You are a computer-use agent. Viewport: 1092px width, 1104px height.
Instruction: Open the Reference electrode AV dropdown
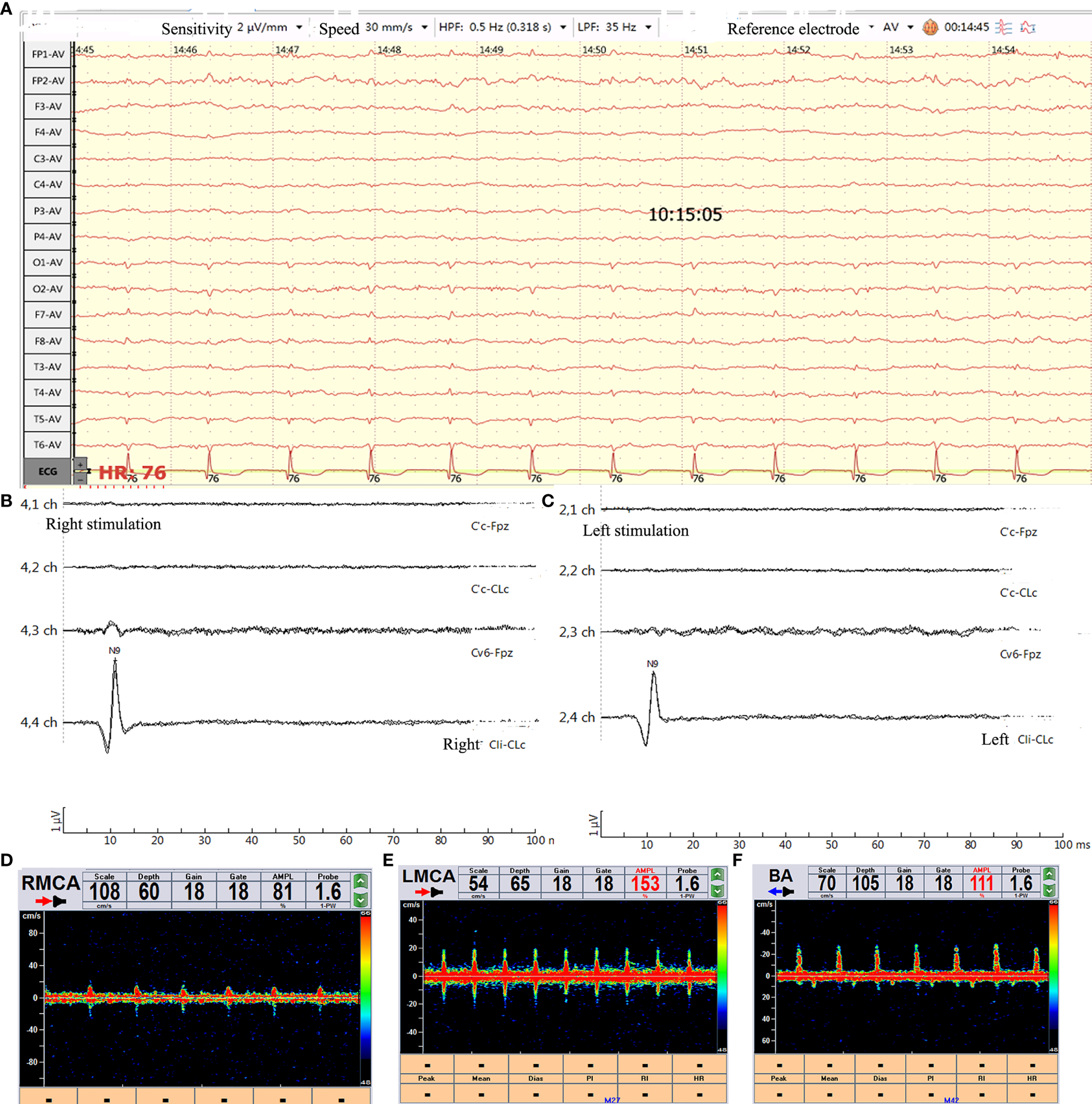(910, 27)
